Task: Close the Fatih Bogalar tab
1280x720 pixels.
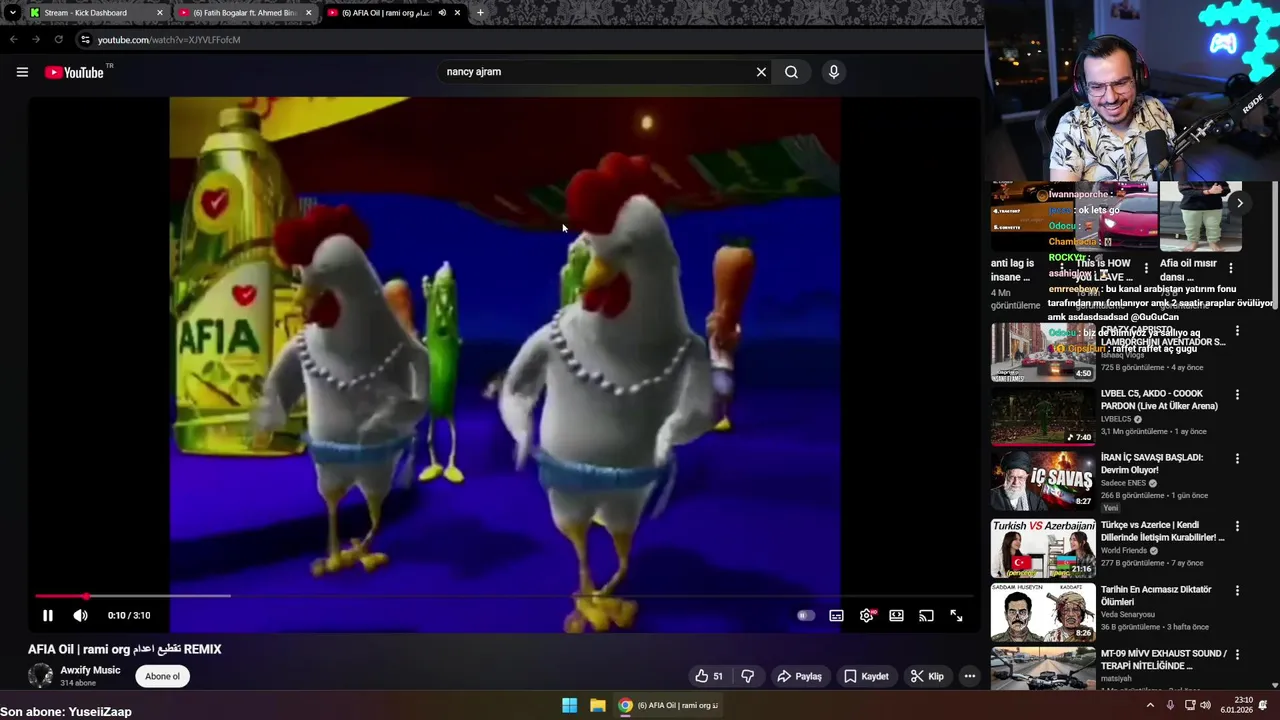Action: 308,13
